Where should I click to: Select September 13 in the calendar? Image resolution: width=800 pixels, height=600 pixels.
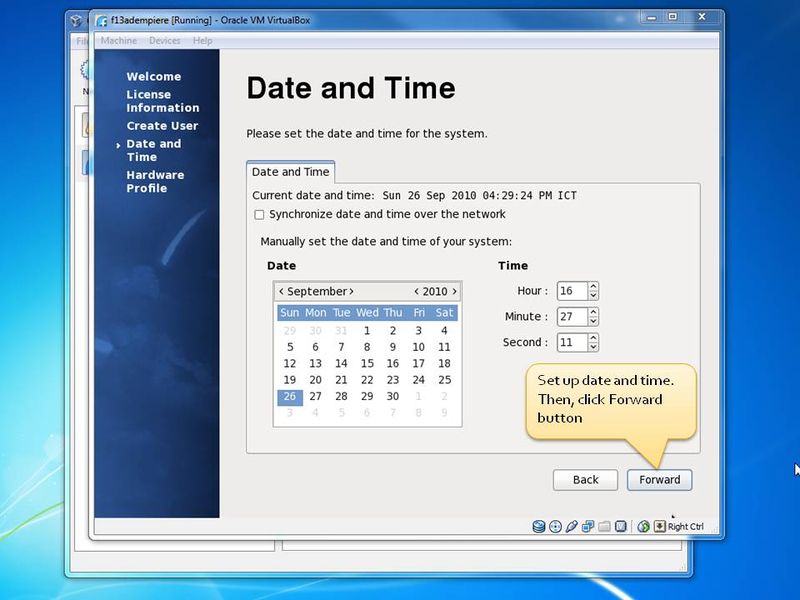[315, 363]
